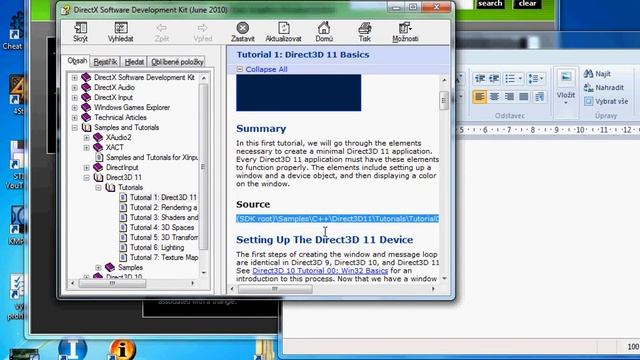Click the search button in background window
Image resolution: width=640 pixels, height=360 pixels.
click(490, 4)
